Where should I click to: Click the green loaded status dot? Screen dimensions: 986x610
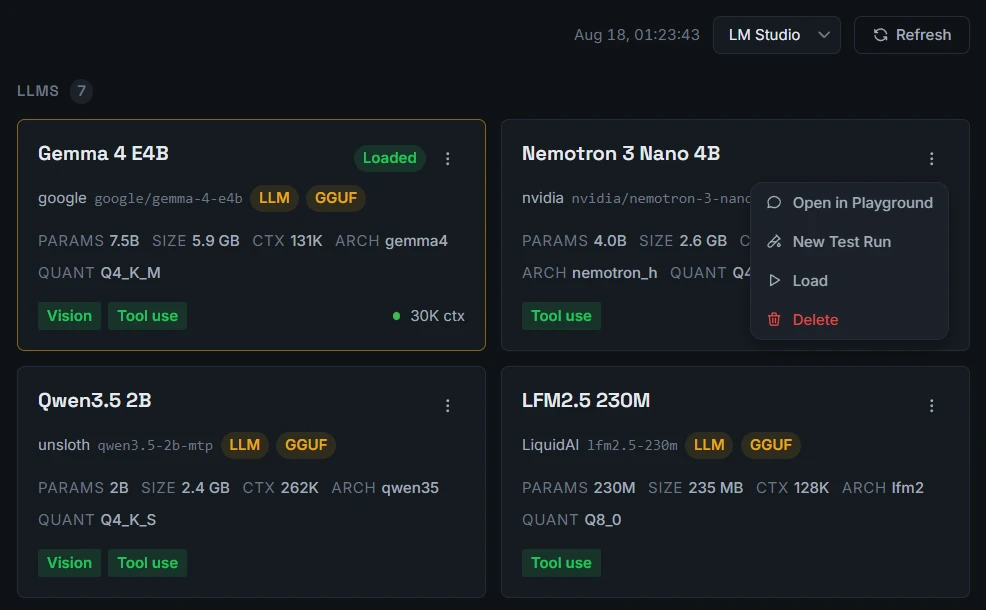(x=396, y=316)
